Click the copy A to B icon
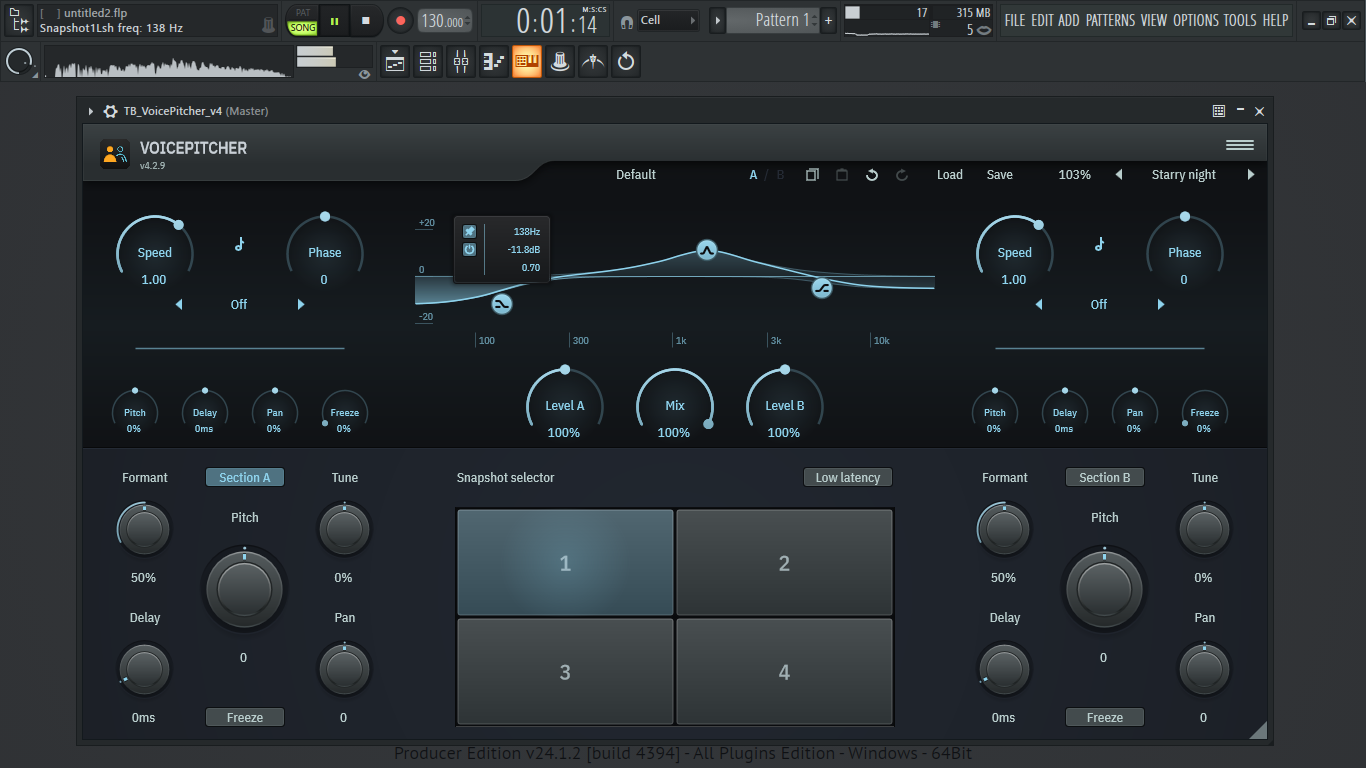 [x=812, y=175]
